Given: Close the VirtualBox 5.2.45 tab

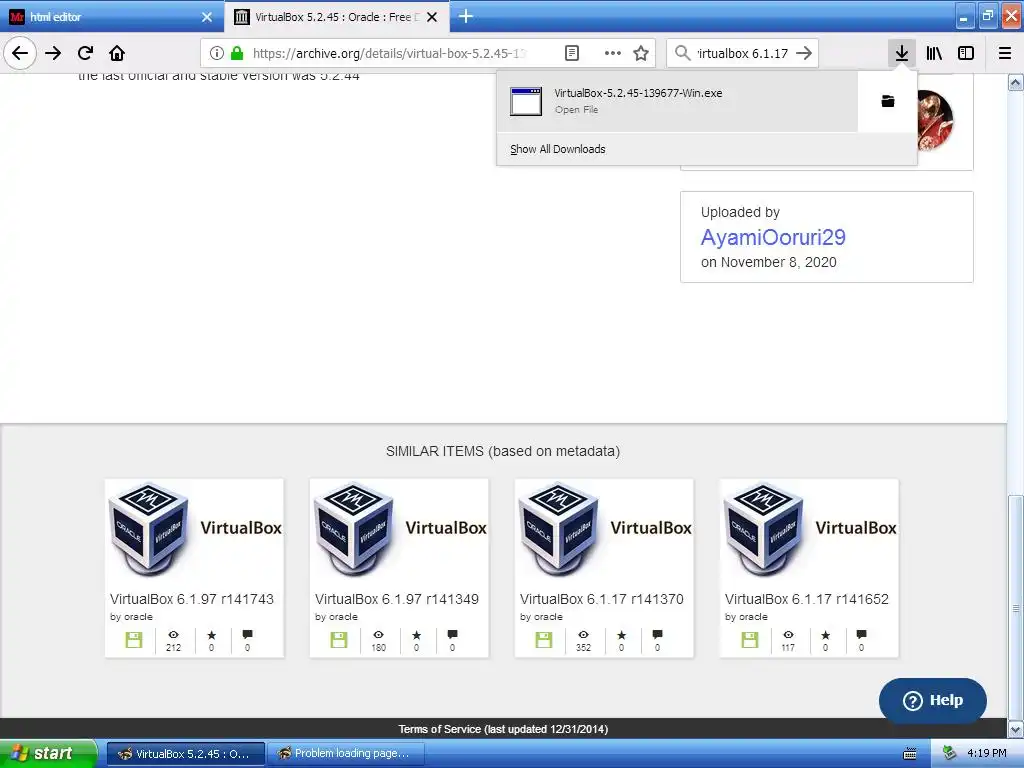Looking at the screenshot, I should click(432, 17).
